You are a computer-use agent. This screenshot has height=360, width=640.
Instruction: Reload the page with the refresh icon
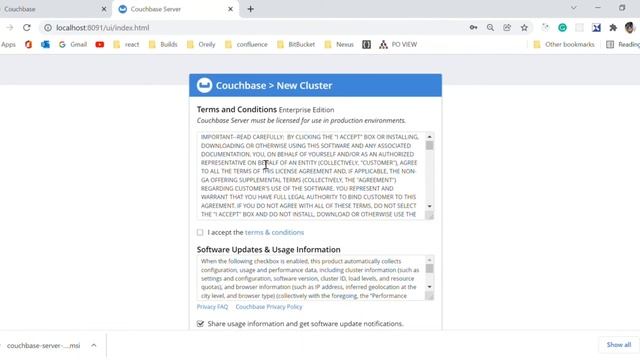(x=27, y=28)
